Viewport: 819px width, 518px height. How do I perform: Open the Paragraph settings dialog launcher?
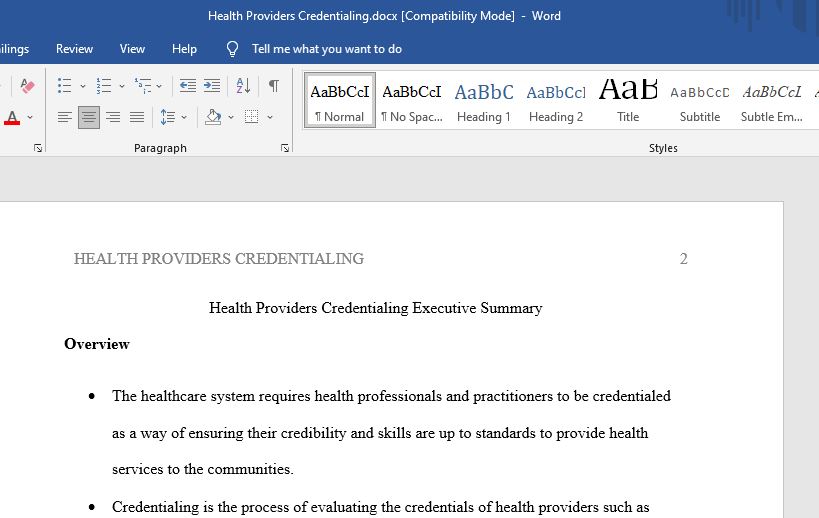pyautogui.click(x=285, y=148)
